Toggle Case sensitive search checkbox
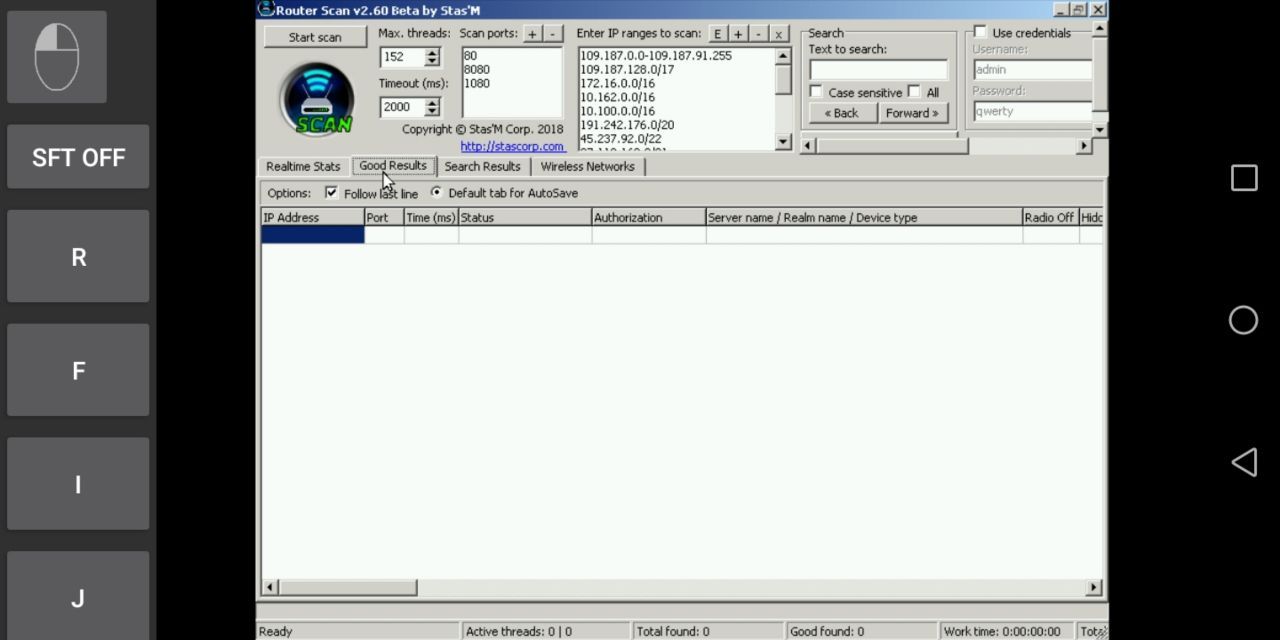This screenshot has width=1280, height=640. pos(816,92)
